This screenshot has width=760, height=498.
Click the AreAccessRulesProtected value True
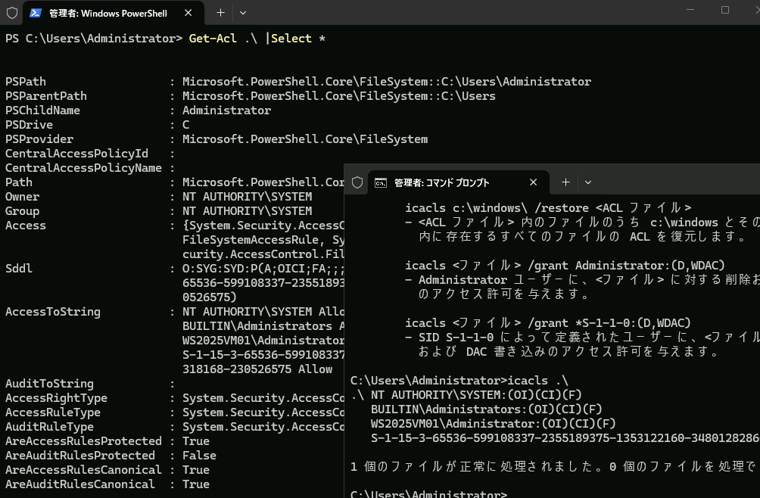coord(196,441)
